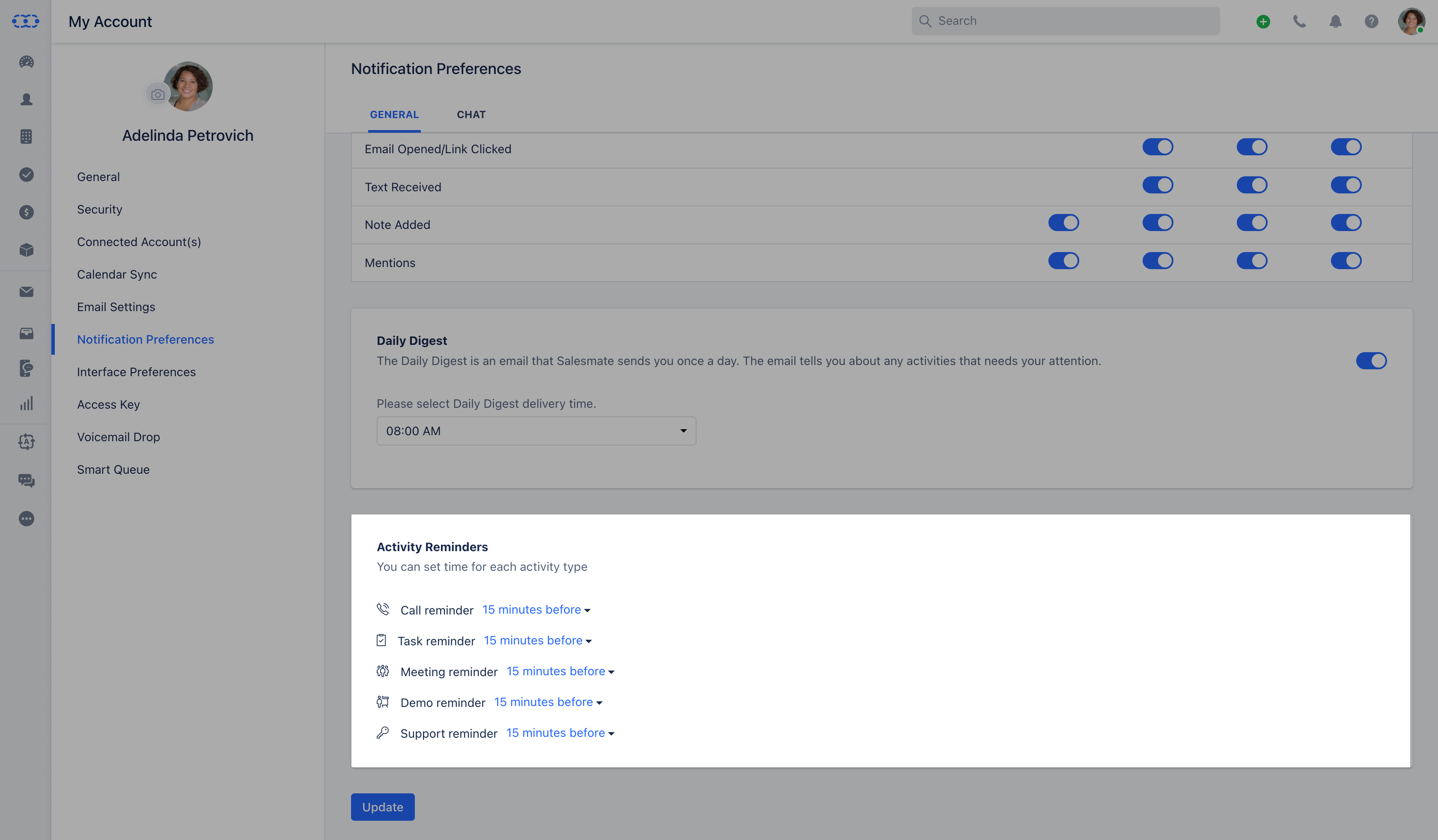
Task: Expand the Task reminder time dropdown
Action: pos(538,641)
